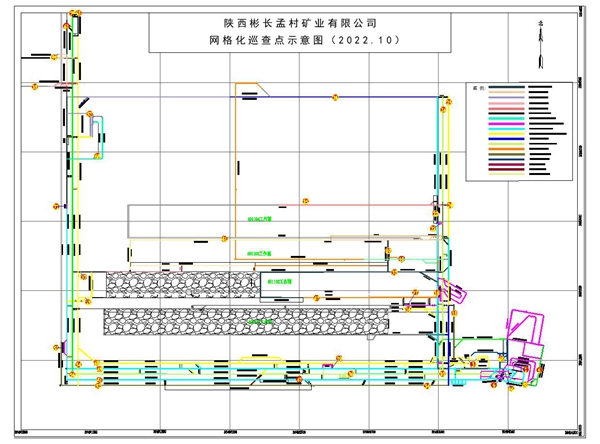Image resolution: width=600 pixels, height=444 pixels.
Task: Click patrol point marker on top blue line
Action: tap(335, 97)
